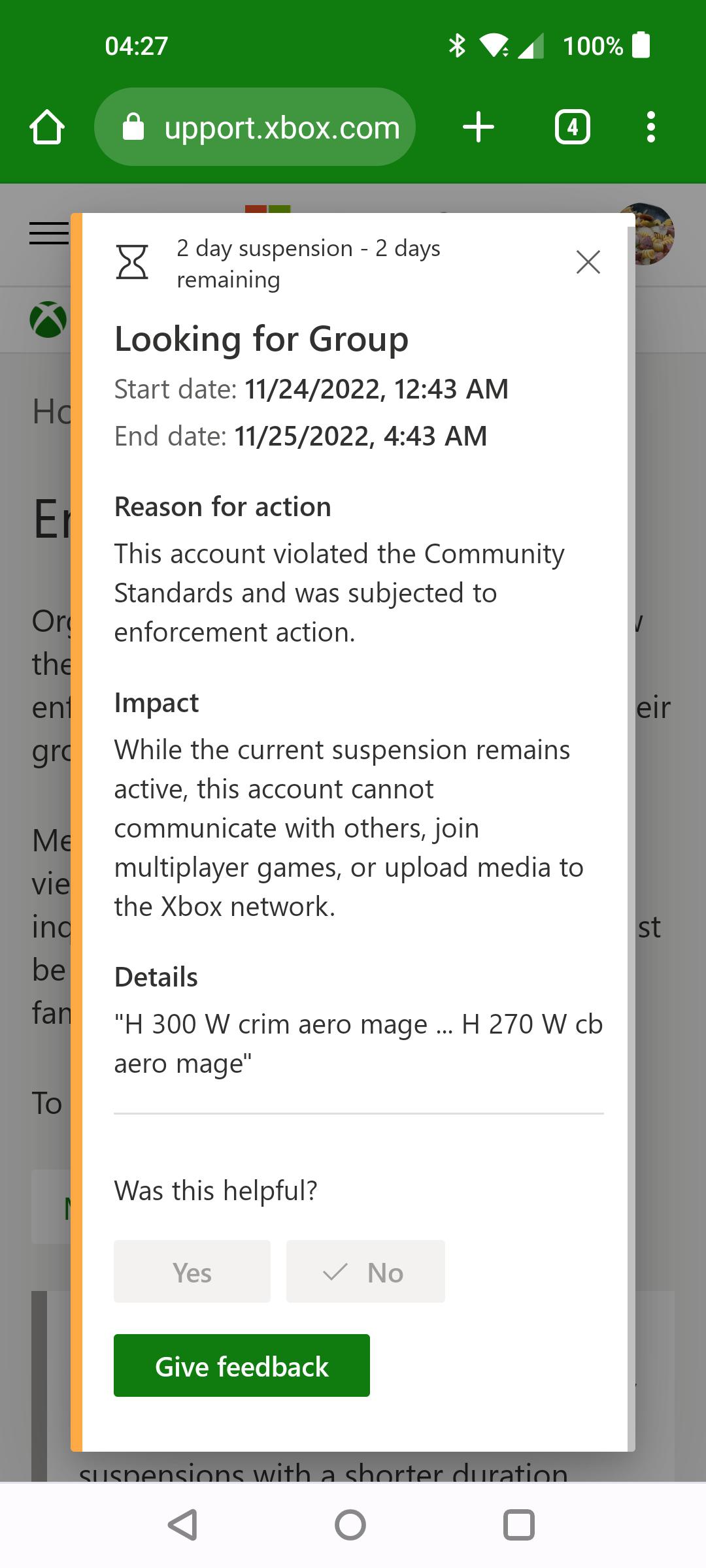Select Yes for 'Was this helpful?'

click(192, 1271)
